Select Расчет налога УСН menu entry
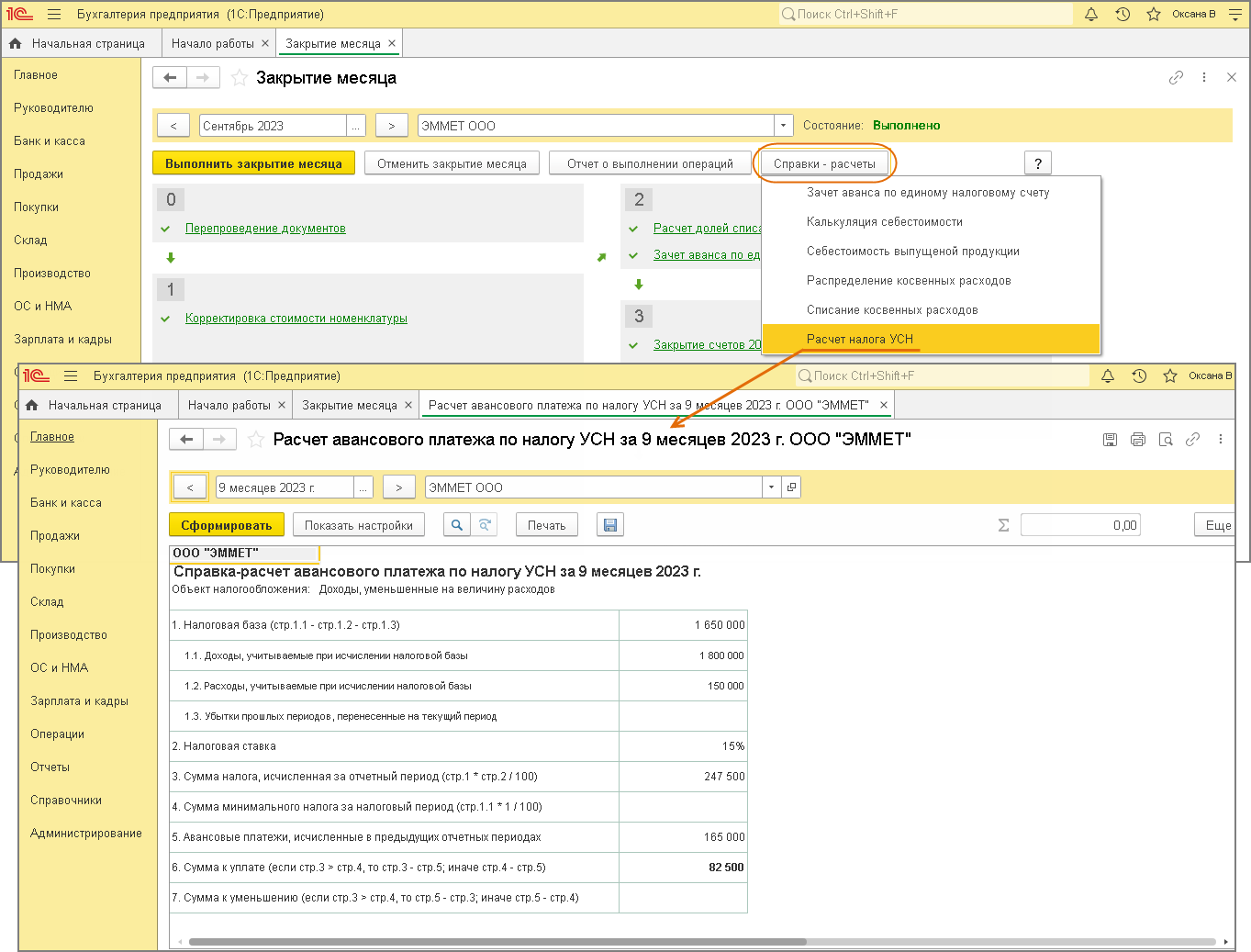This screenshot has height=952, width=1251. (x=931, y=339)
